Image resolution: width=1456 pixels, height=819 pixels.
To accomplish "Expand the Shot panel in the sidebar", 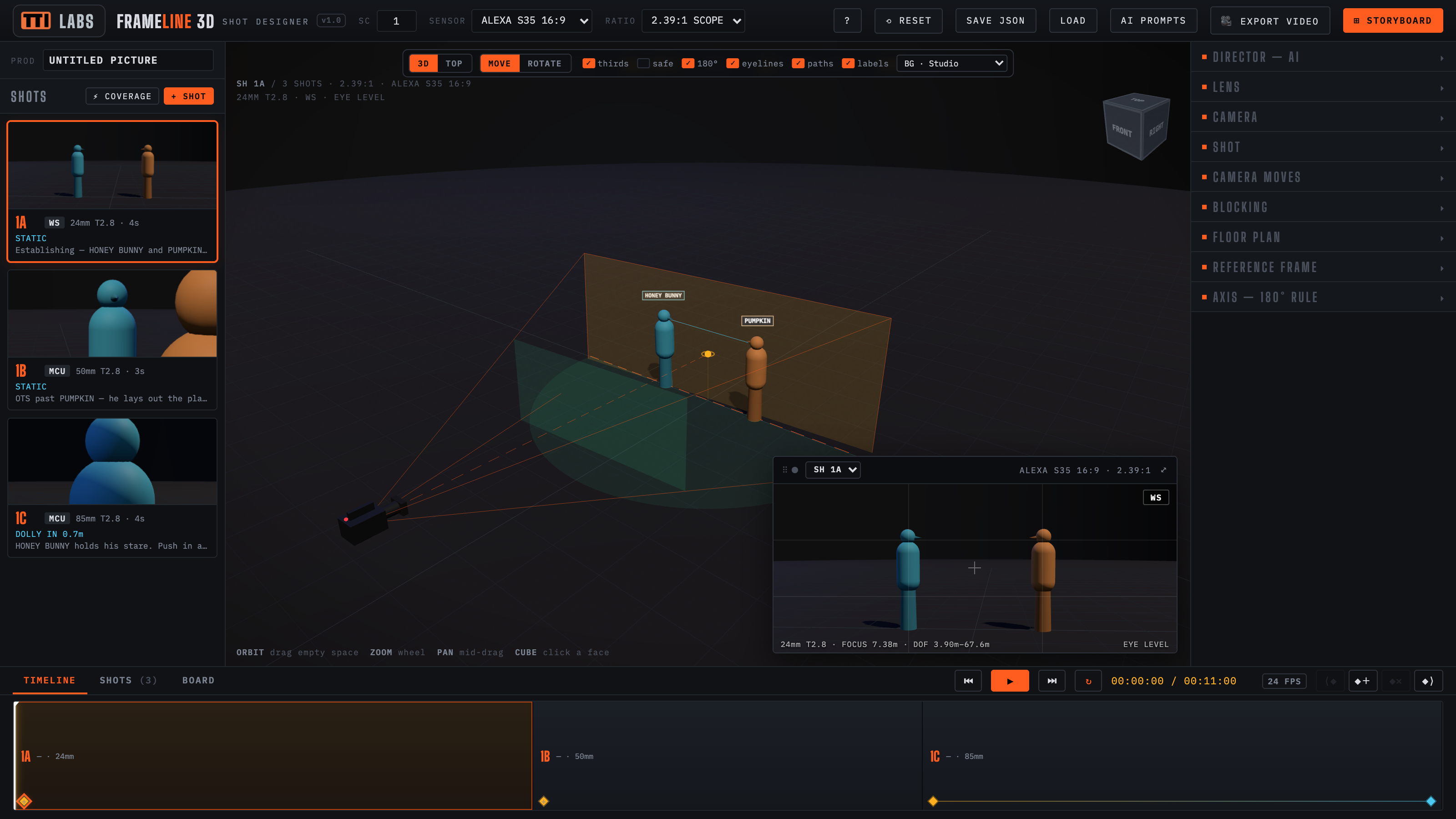I will tap(1323, 147).
